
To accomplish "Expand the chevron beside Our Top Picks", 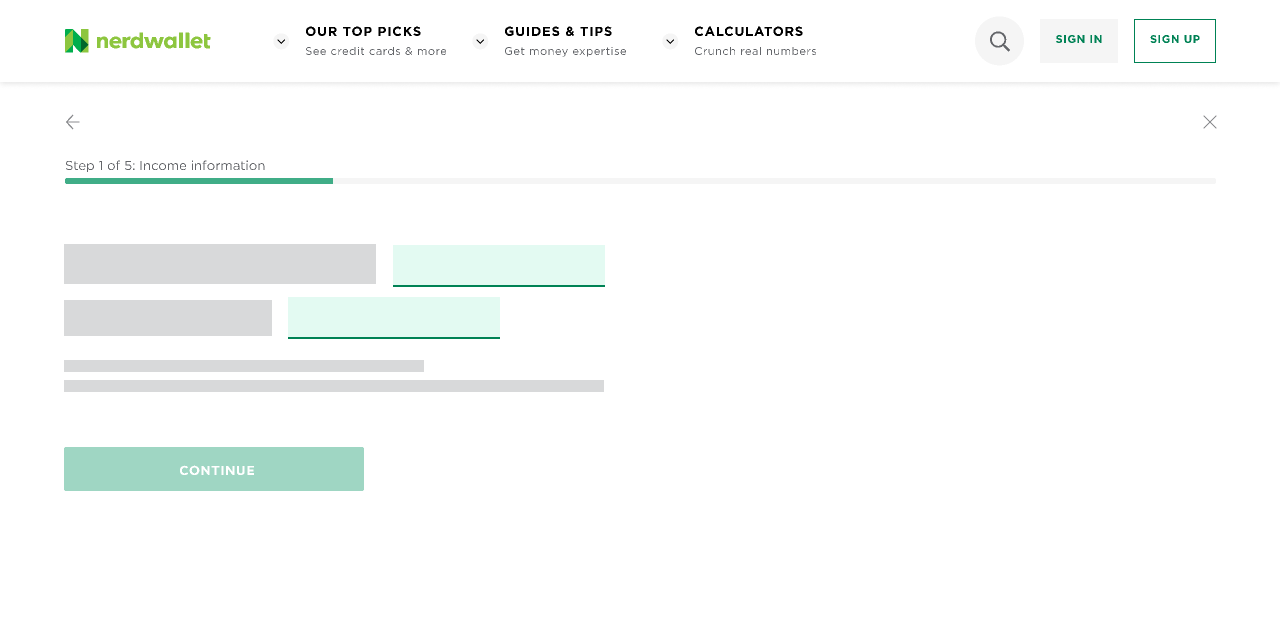I will click(281, 41).
